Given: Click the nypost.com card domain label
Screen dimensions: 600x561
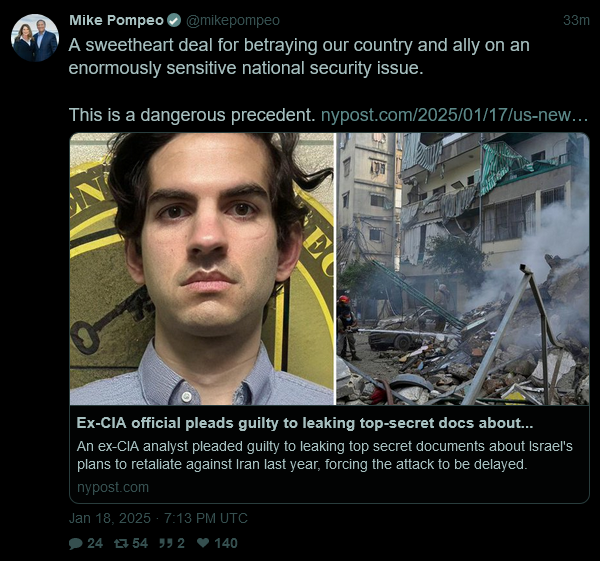Looking at the screenshot, I should [x=113, y=488].
